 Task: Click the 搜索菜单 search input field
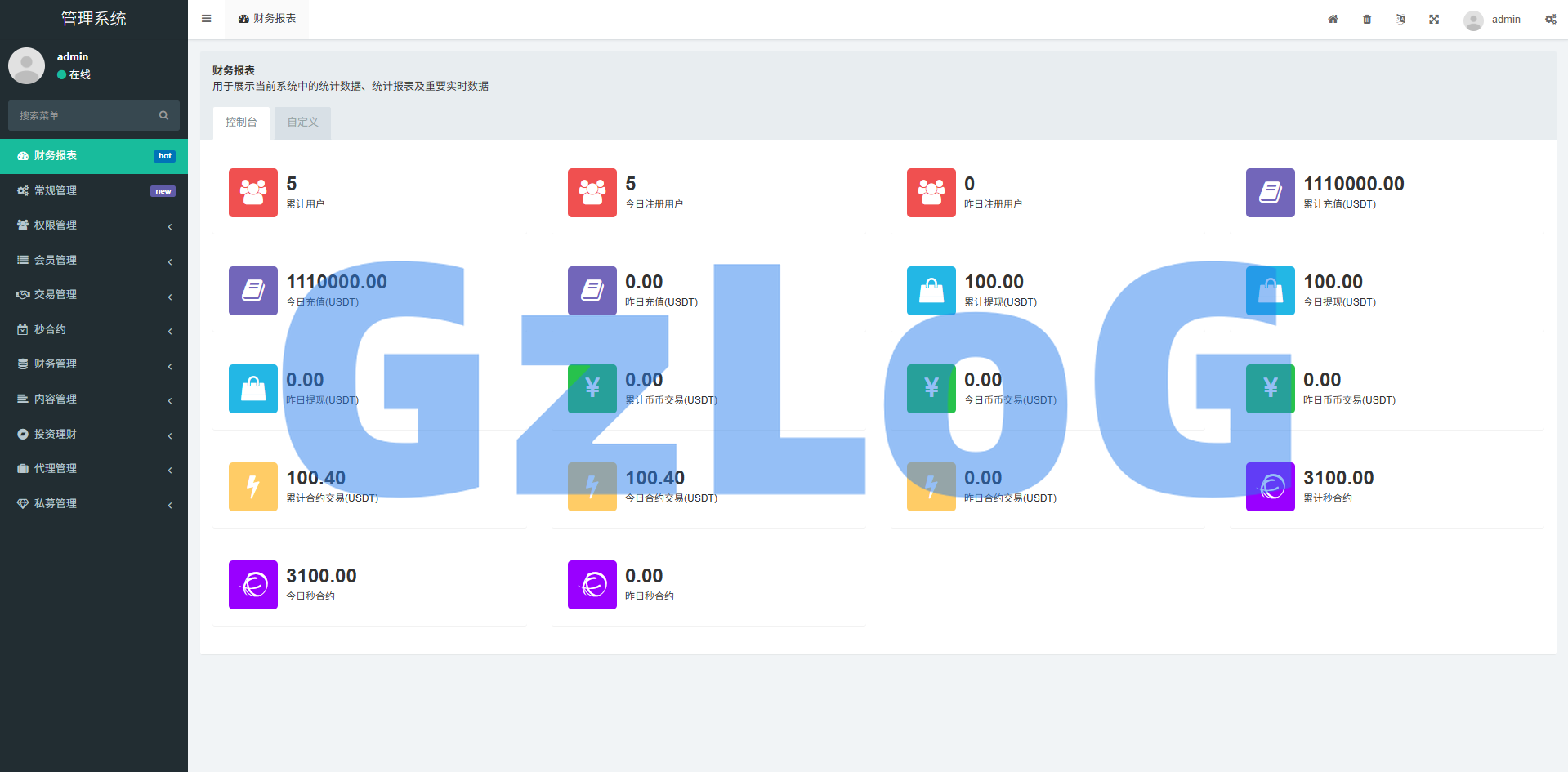82,116
